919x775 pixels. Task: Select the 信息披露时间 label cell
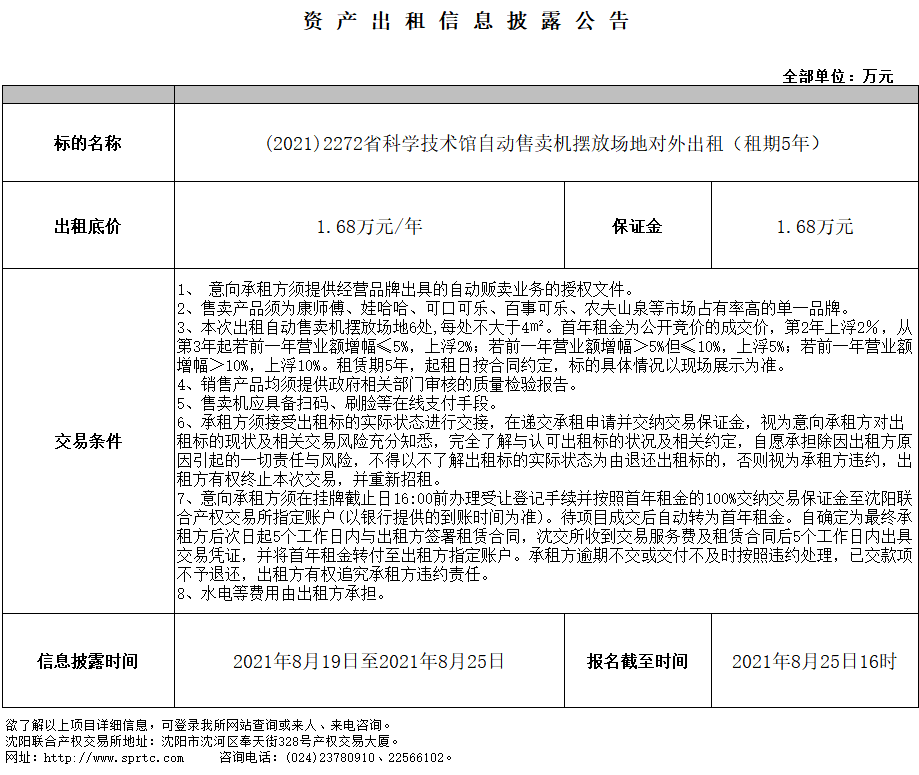(x=88, y=661)
